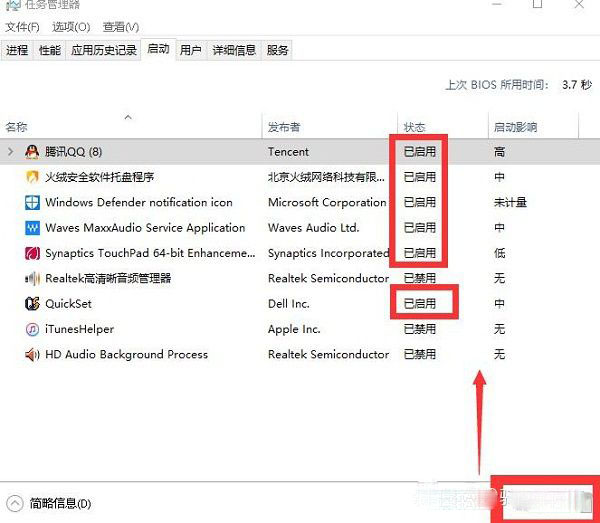Screen dimensions: 600x523
Task: Click the Synaptics TouchPad red icon
Action: click(32, 253)
